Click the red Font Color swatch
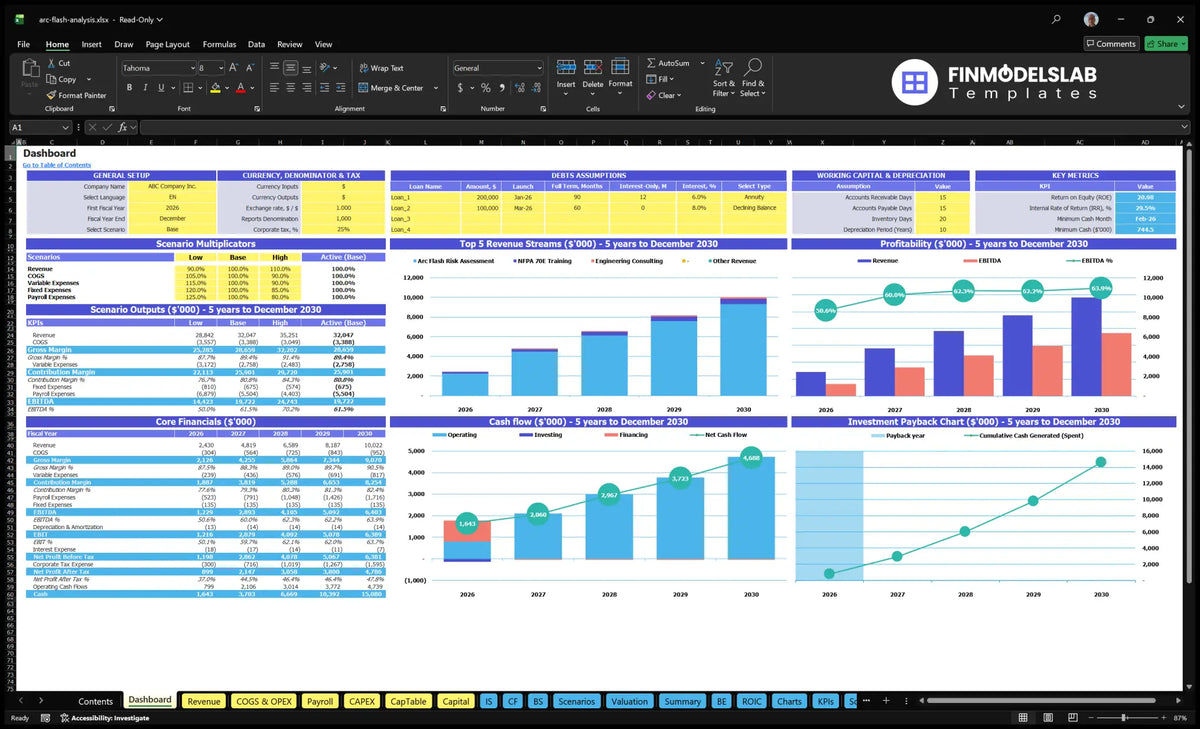The width and height of the screenshot is (1200, 729). click(x=240, y=88)
